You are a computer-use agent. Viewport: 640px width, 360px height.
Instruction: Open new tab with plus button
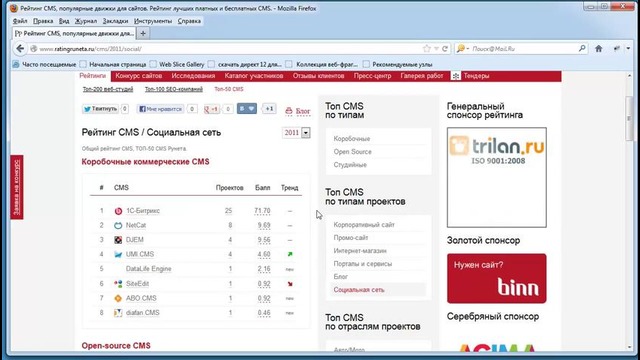pyautogui.click(x=143, y=33)
